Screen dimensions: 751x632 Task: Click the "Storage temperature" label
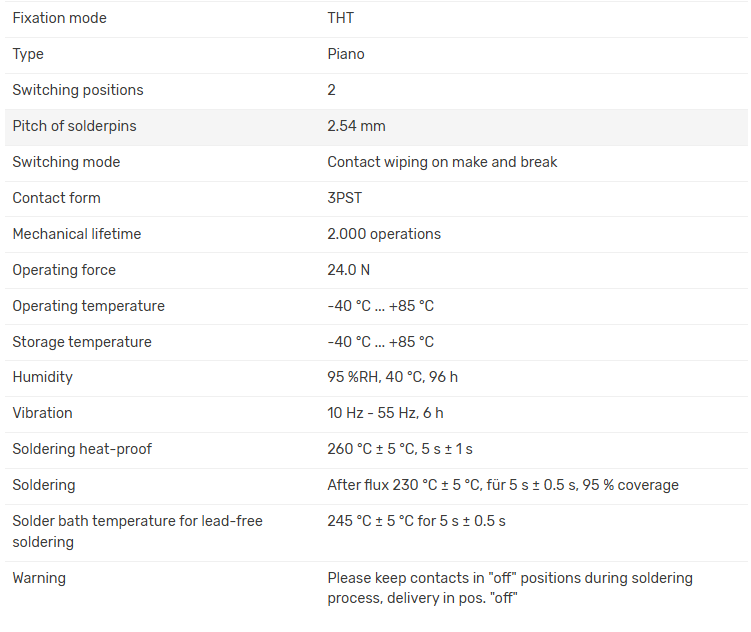tap(82, 342)
